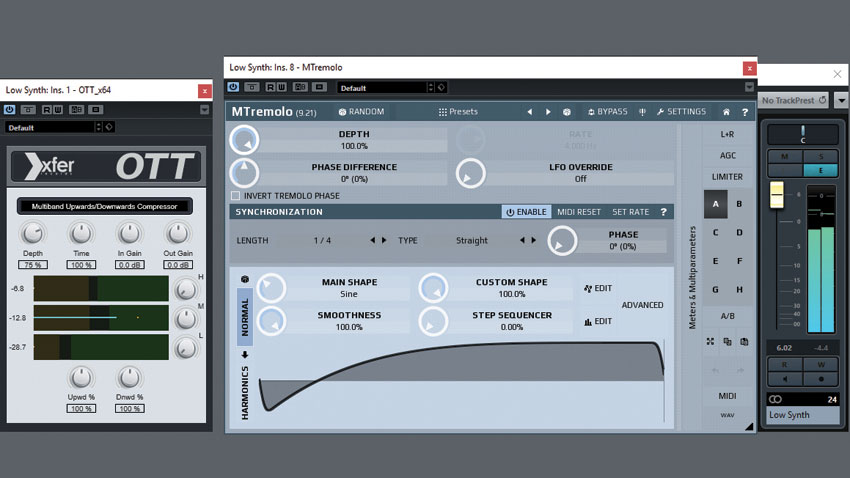The width and height of the screenshot is (850, 478).
Task: Click the PHASE DIFFERENCE knob
Action: tap(244, 173)
